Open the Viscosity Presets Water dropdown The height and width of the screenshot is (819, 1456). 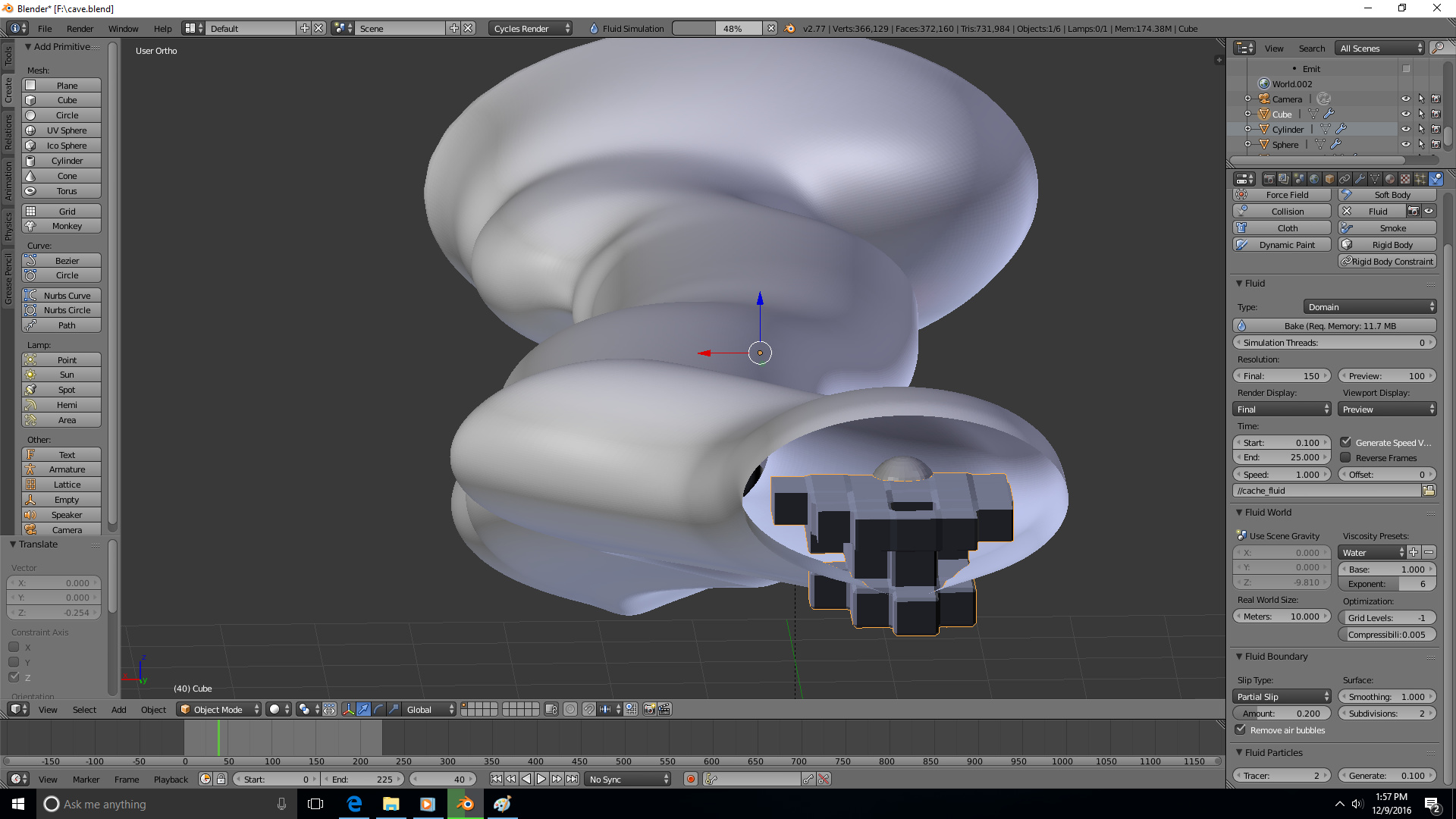coord(1372,552)
